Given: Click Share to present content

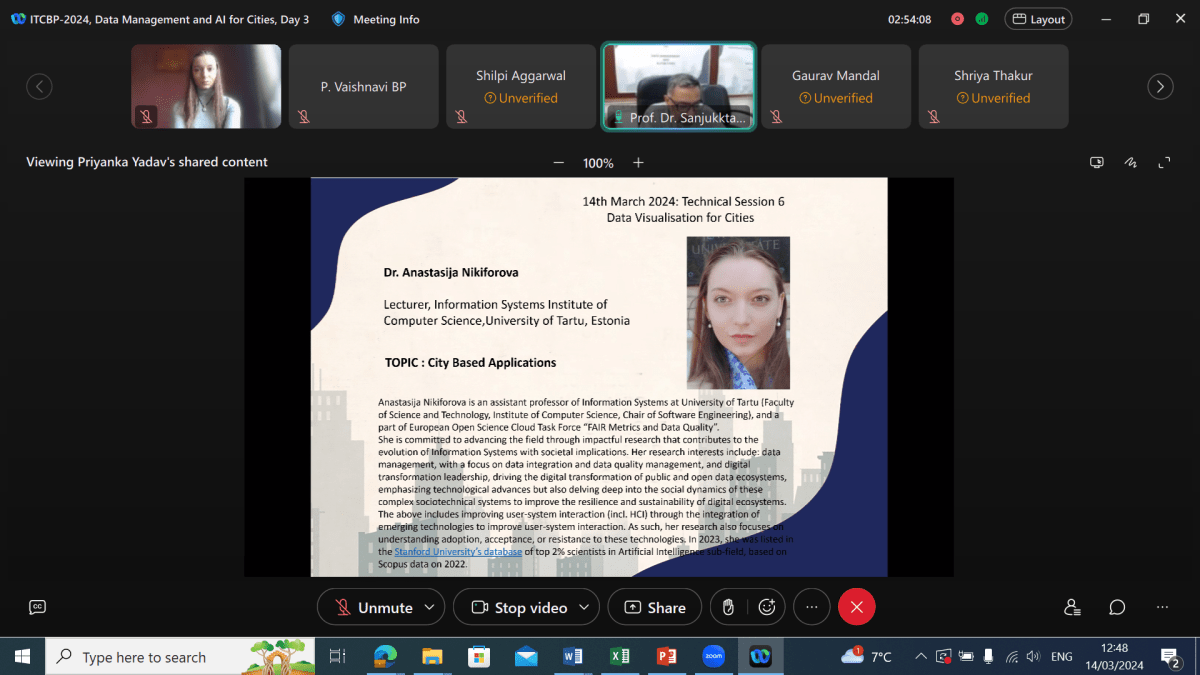Looking at the screenshot, I should pos(654,606).
